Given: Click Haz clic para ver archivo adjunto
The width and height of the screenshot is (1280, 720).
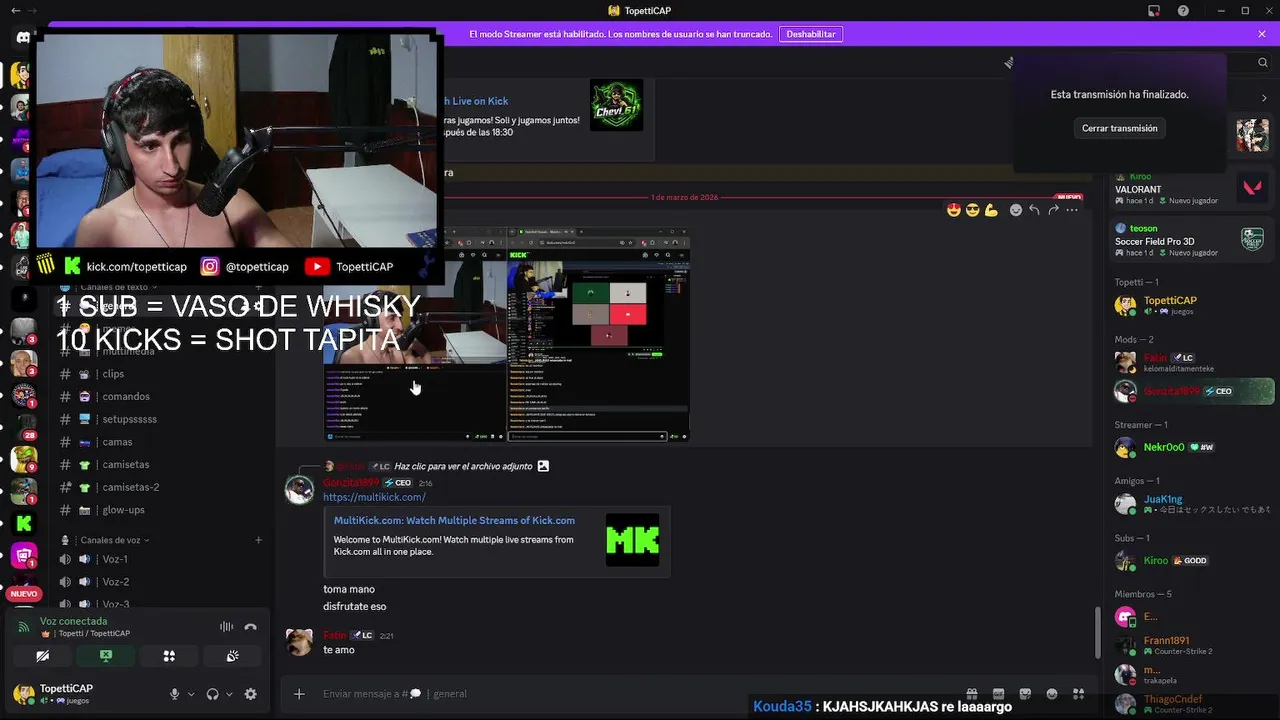Looking at the screenshot, I should (465, 466).
